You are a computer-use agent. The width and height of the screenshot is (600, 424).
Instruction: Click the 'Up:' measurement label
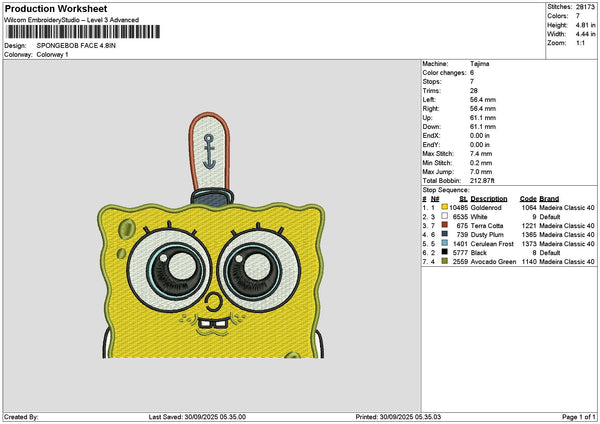(x=427, y=117)
